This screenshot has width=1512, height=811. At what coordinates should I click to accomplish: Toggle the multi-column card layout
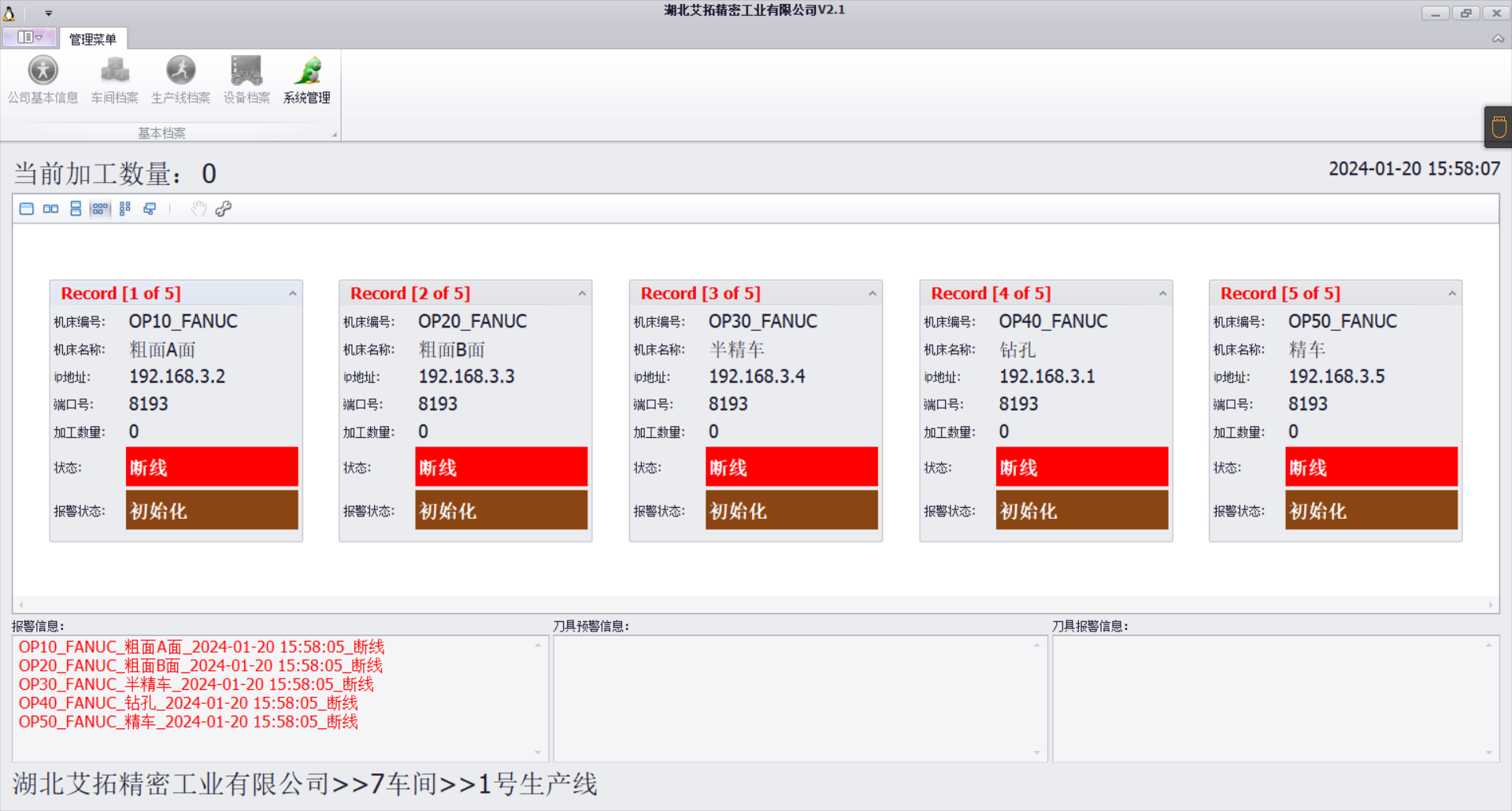coord(124,209)
